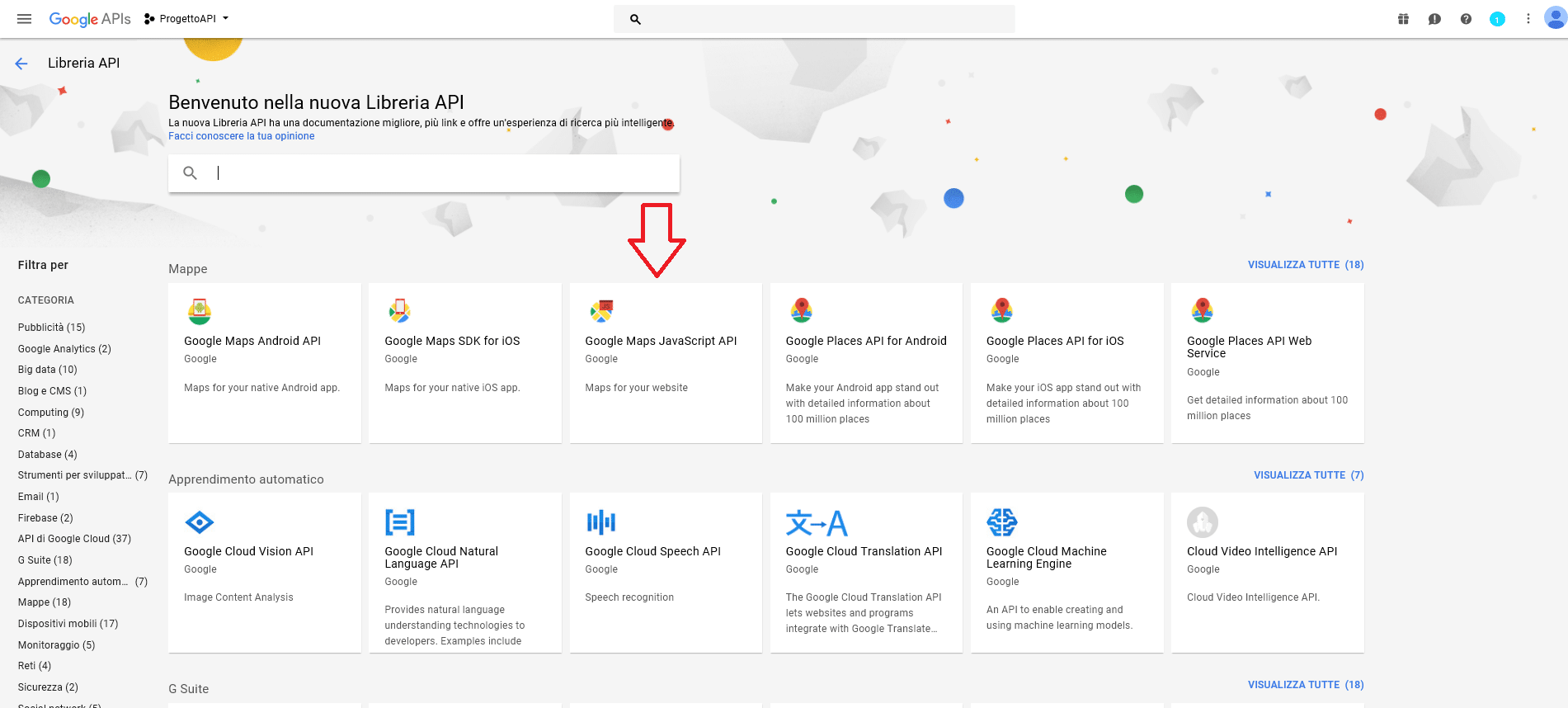The image size is (1568, 708).
Task: Filter by CRM (1) category
Action: [36, 433]
